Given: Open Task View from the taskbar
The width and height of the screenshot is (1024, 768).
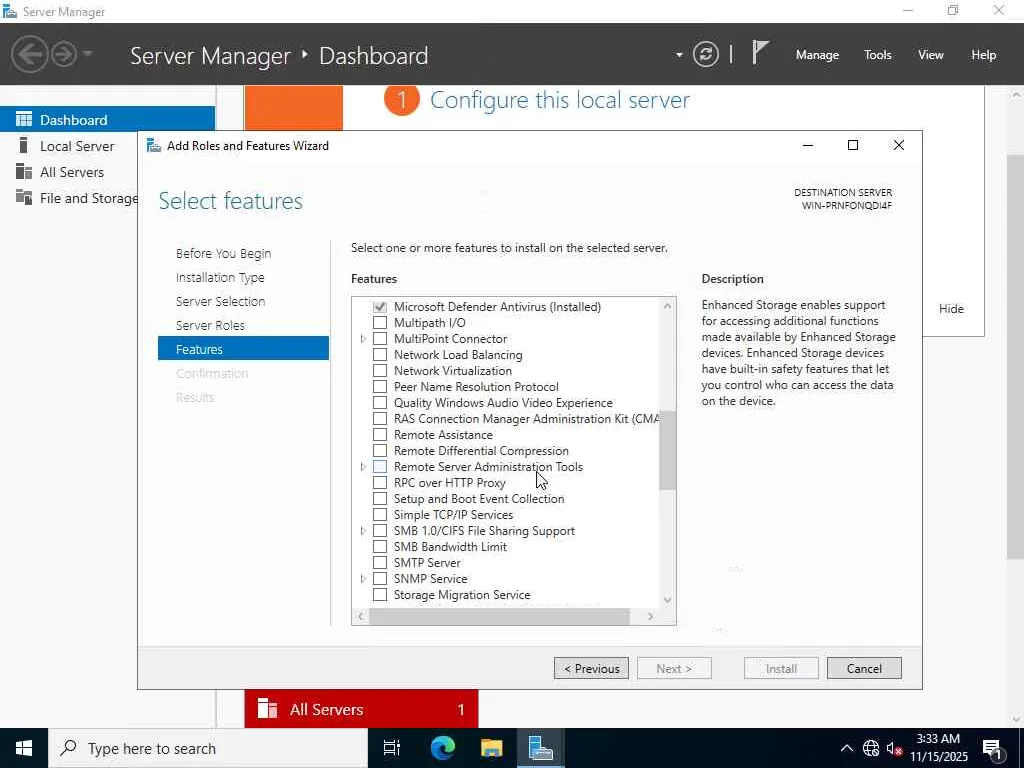Looking at the screenshot, I should click(392, 748).
